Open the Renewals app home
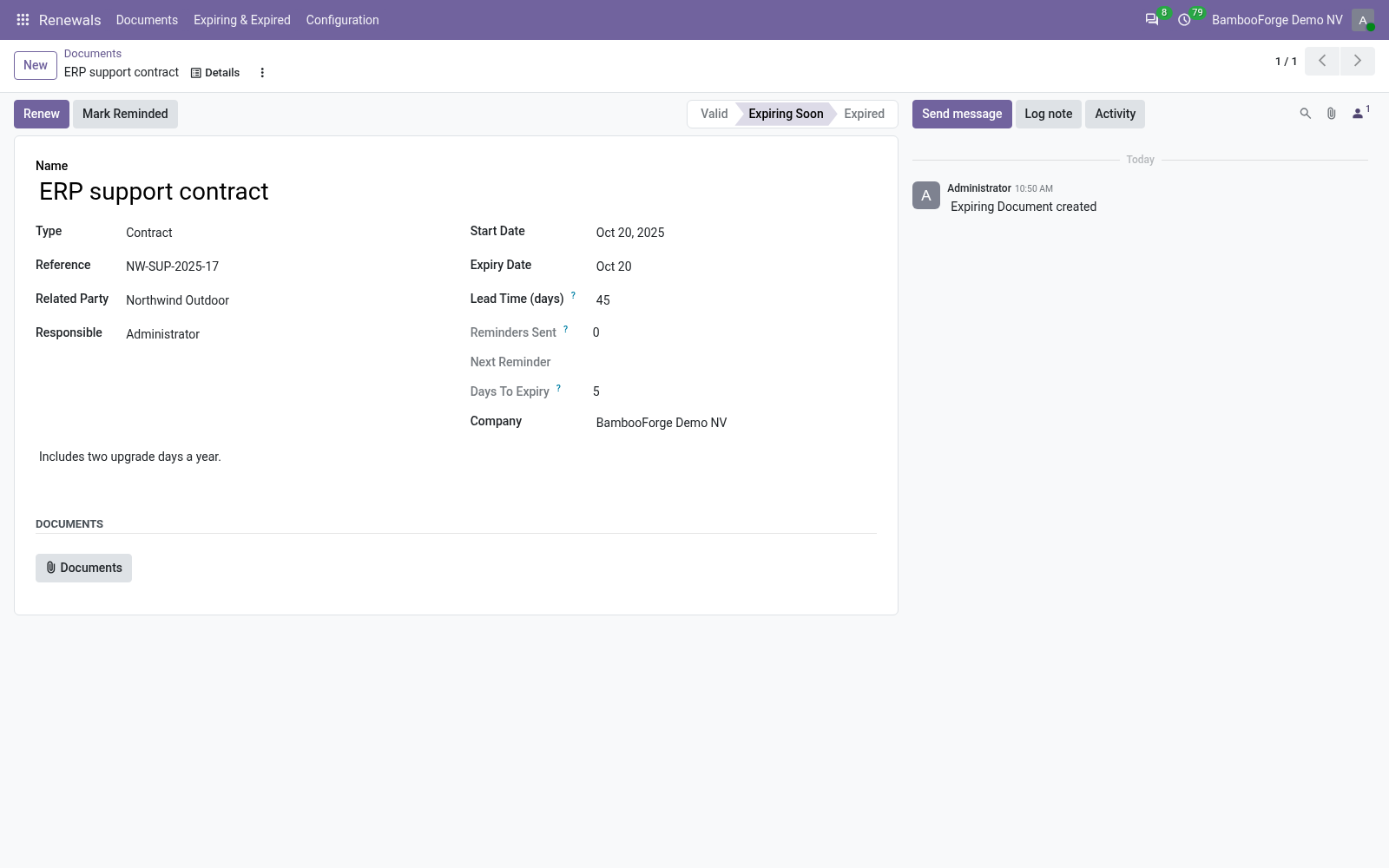 (69, 20)
